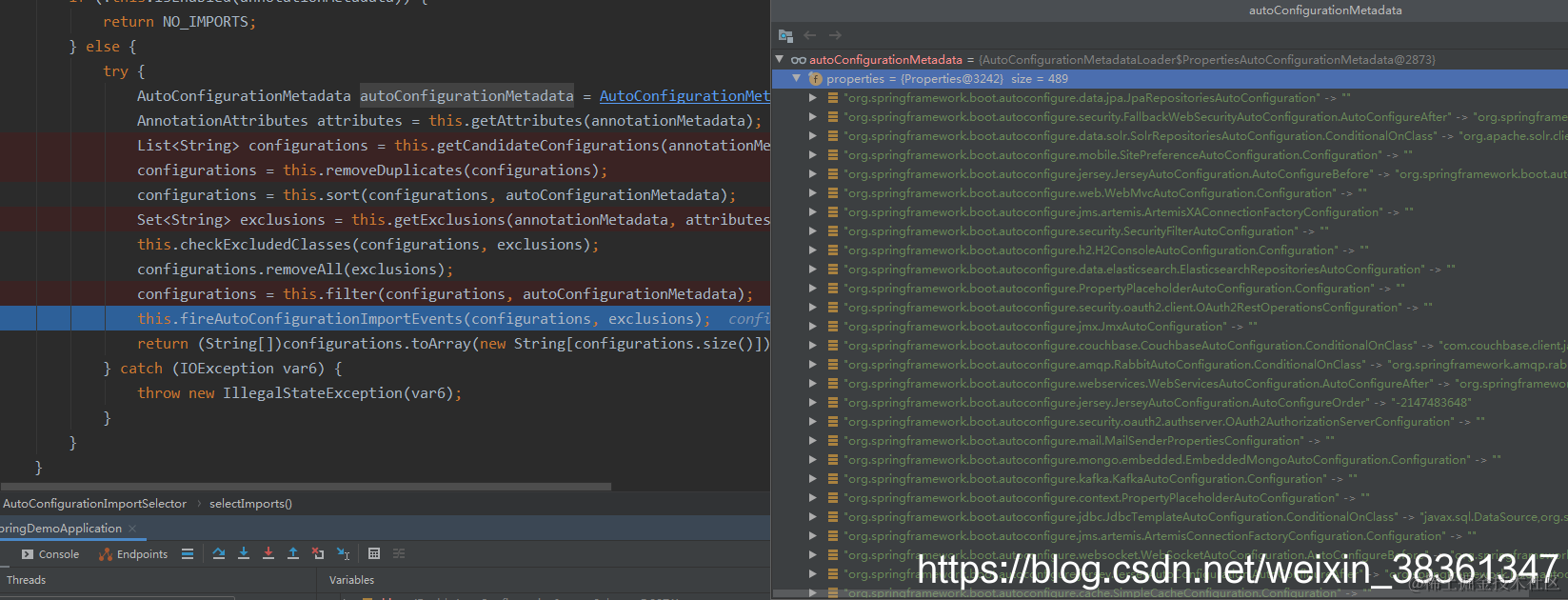This screenshot has width=1568, height=600.
Task: Click entry icon beside JpaRepositoriesAutoConfiguration
Action: 833,98
